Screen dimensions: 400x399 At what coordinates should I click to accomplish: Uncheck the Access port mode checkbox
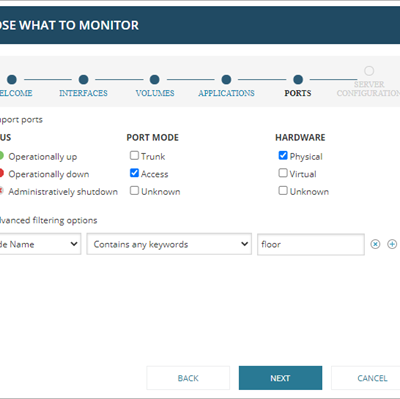pyautogui.click(x=134, y=173)
